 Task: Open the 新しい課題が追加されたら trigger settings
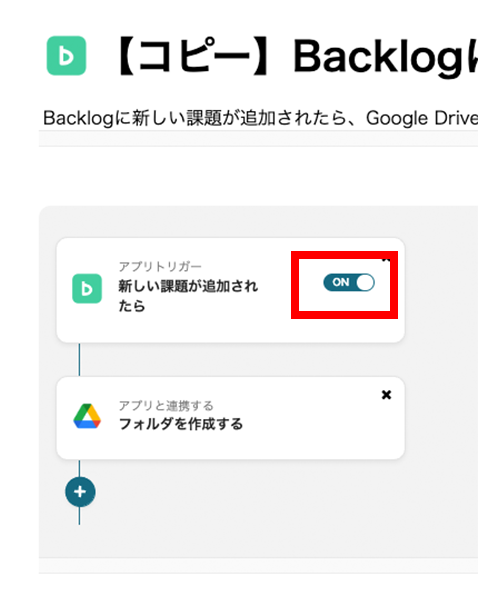(x=188, y=296)
